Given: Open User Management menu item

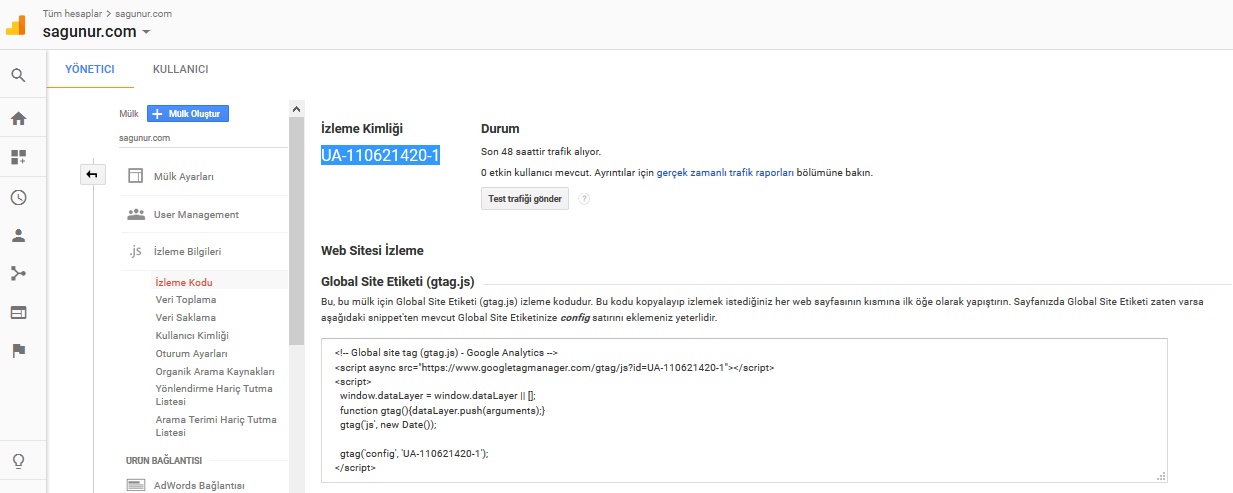Looking at the screenshot, I should (196, 214).
